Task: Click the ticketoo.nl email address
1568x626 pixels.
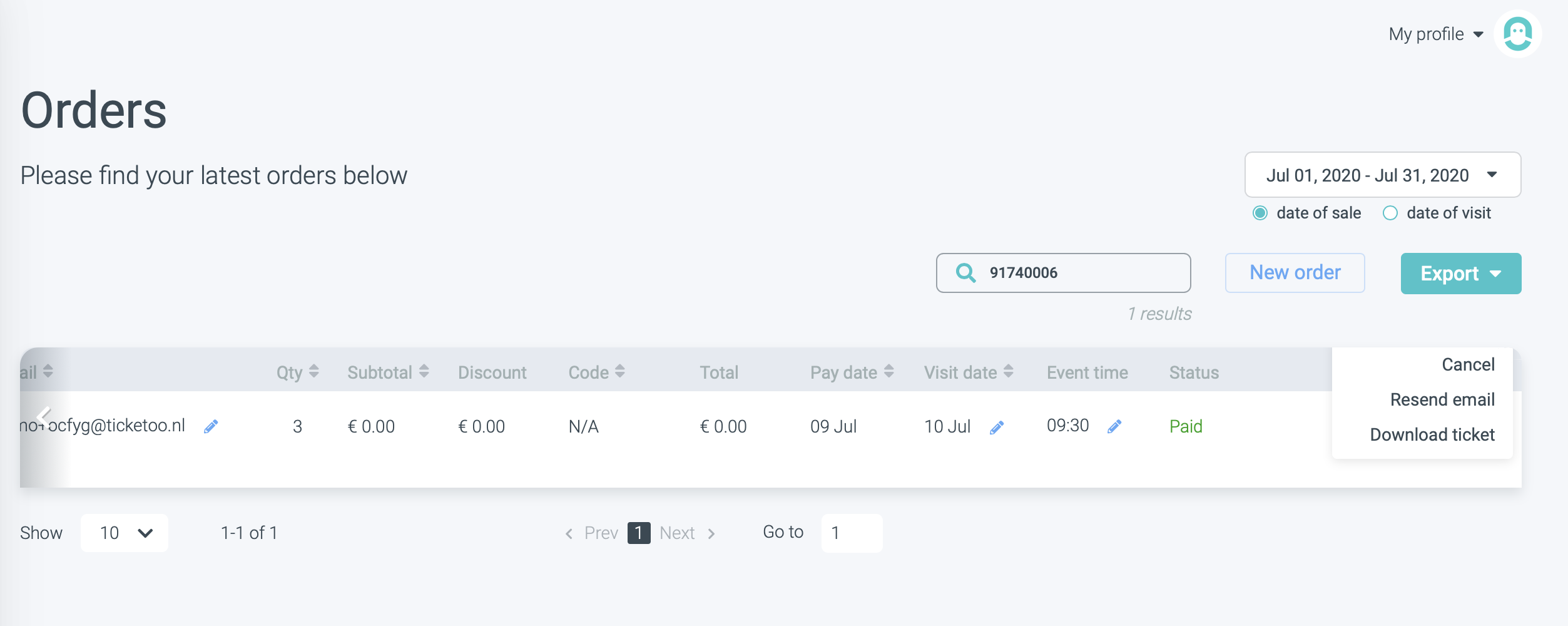Action: coord(102,426)
